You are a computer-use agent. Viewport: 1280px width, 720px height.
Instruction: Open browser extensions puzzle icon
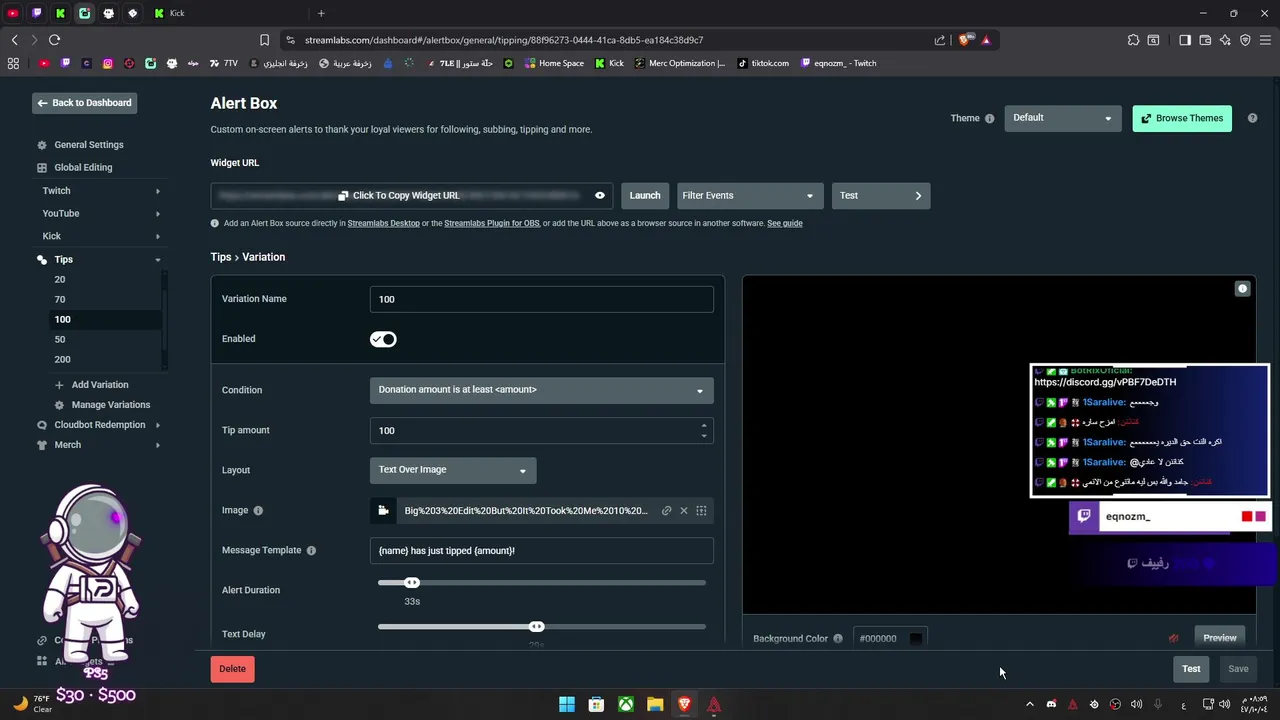(1133, 40)
